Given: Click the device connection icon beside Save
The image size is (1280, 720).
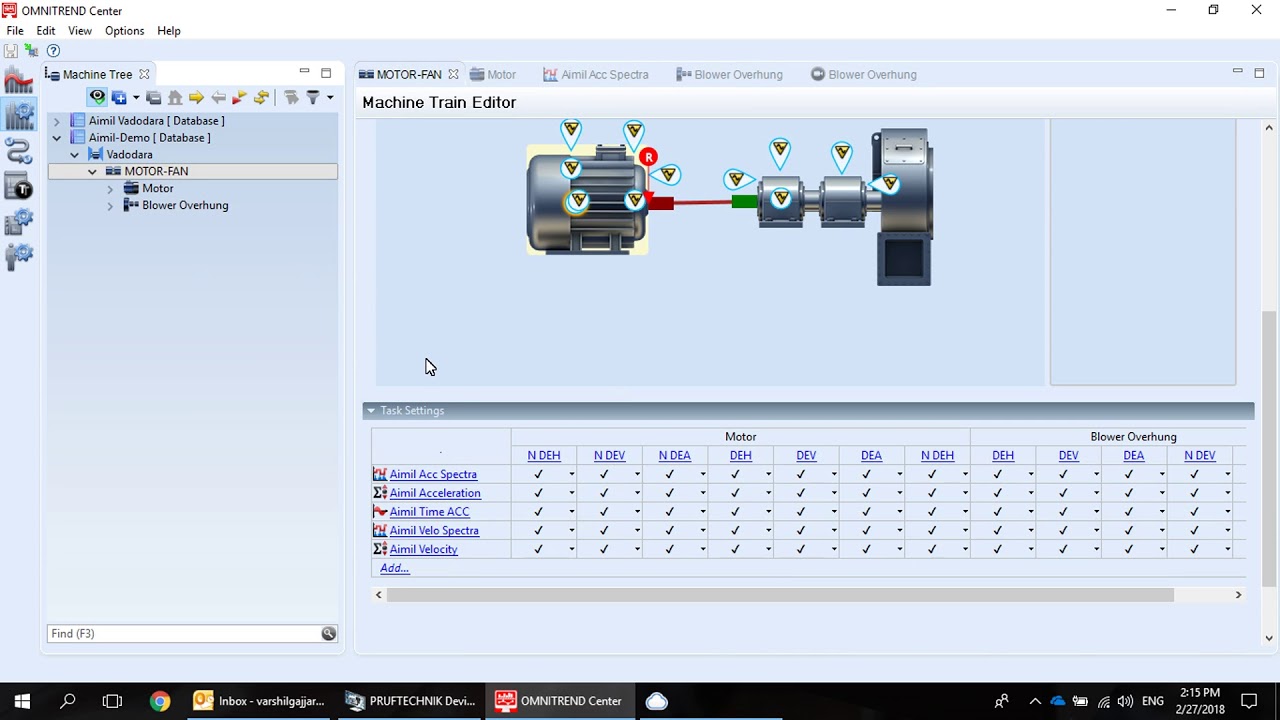Looking at the screenshot, I should [31, 51].
